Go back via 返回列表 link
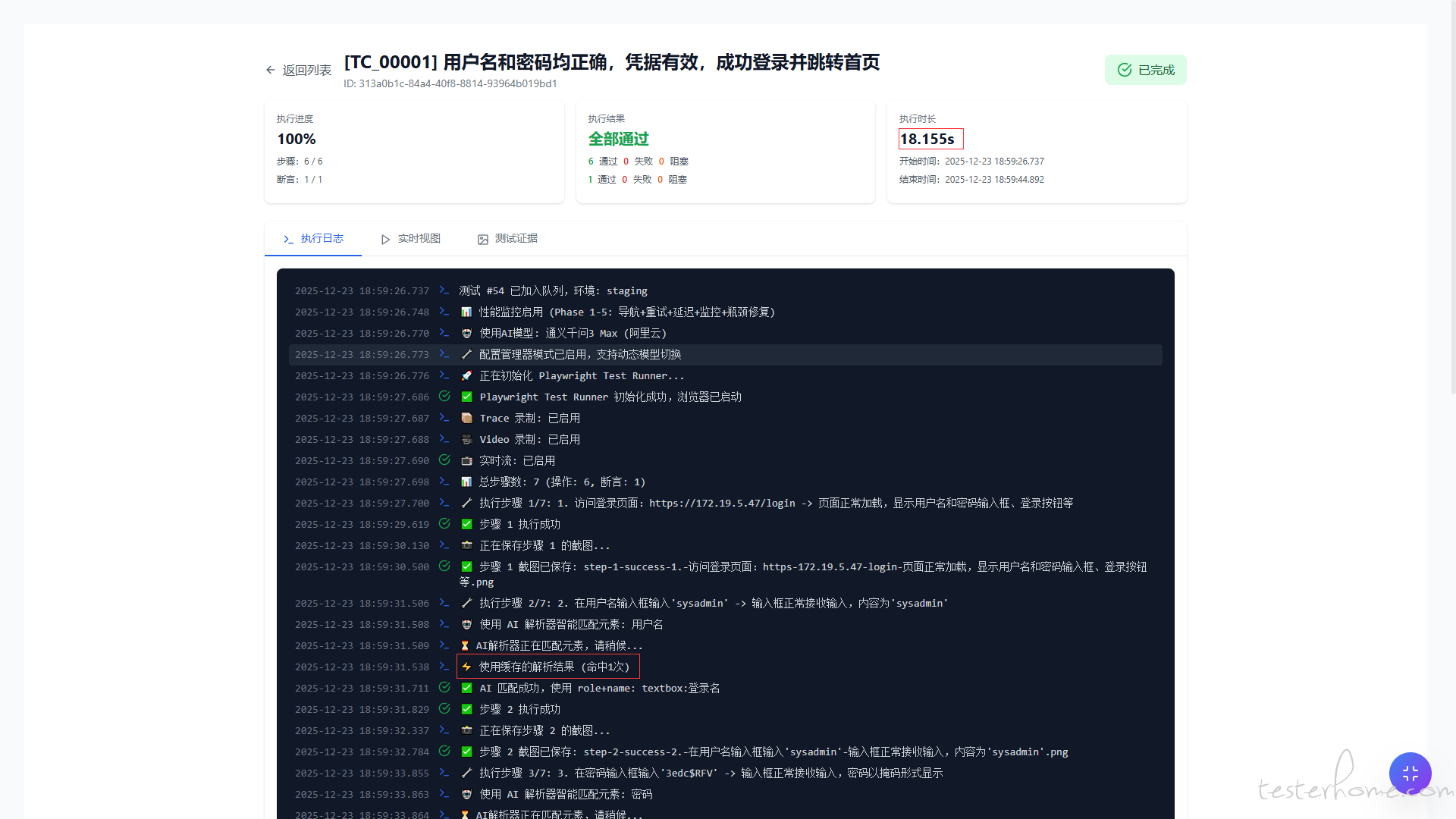 click(306, 70)
